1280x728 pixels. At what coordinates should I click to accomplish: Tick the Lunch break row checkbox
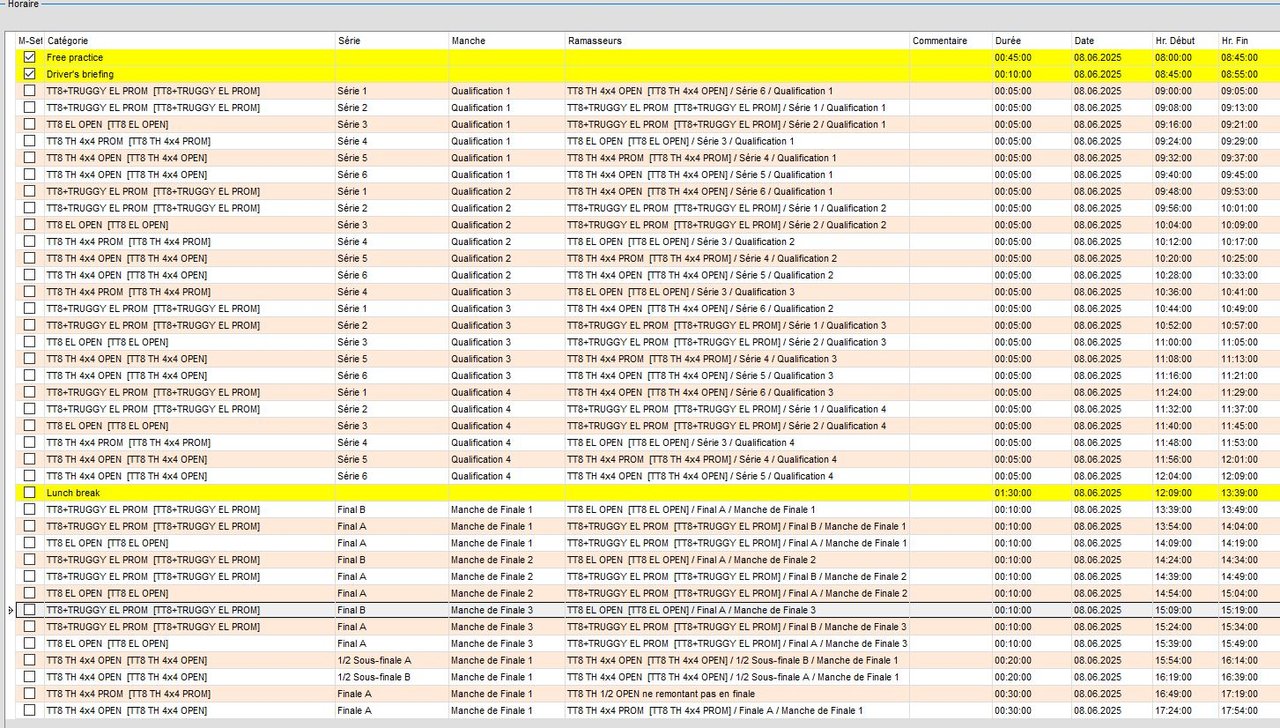[x=30, y=493]
